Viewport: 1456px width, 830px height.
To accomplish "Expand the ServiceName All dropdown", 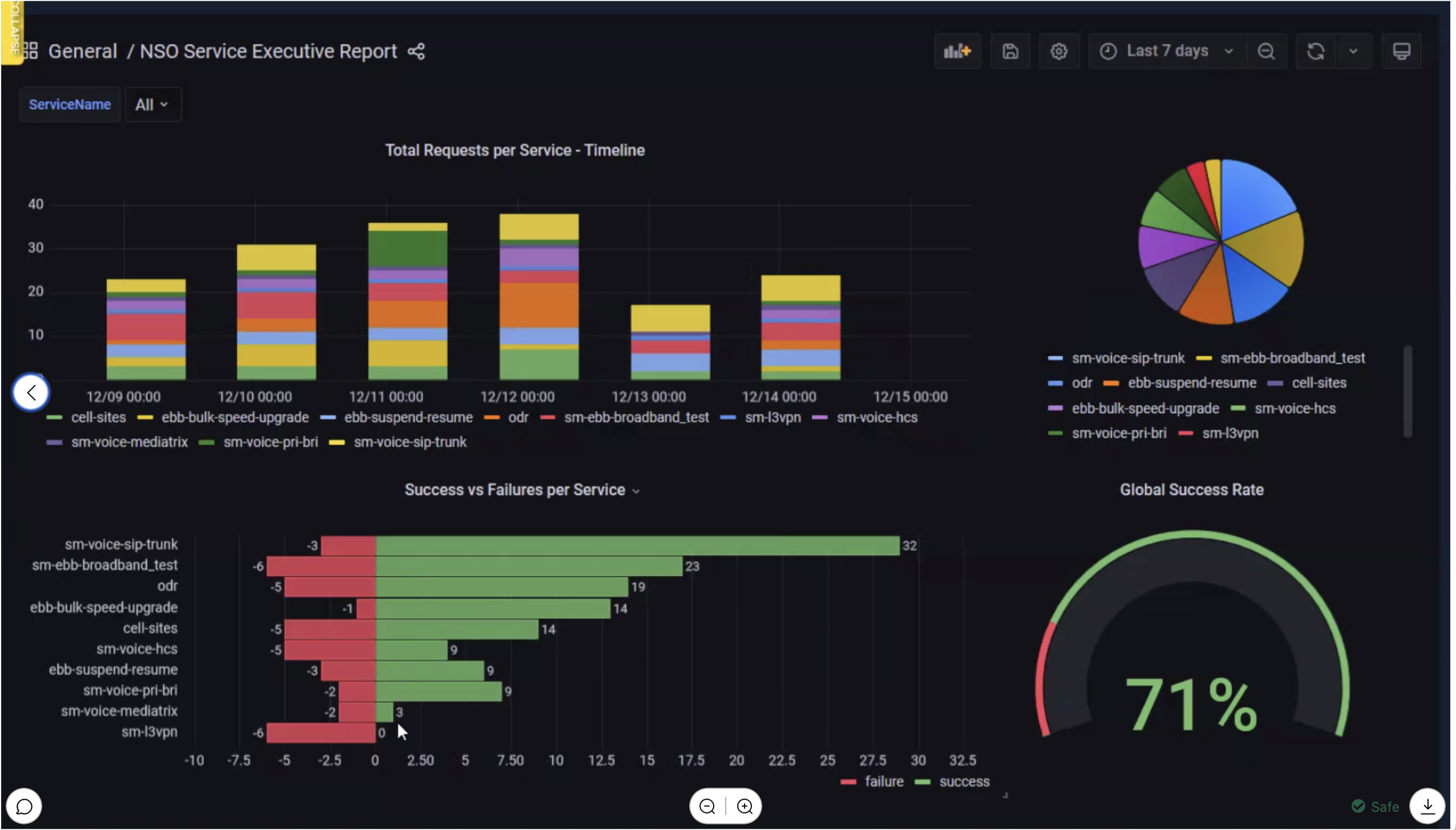I will [152, 104].
